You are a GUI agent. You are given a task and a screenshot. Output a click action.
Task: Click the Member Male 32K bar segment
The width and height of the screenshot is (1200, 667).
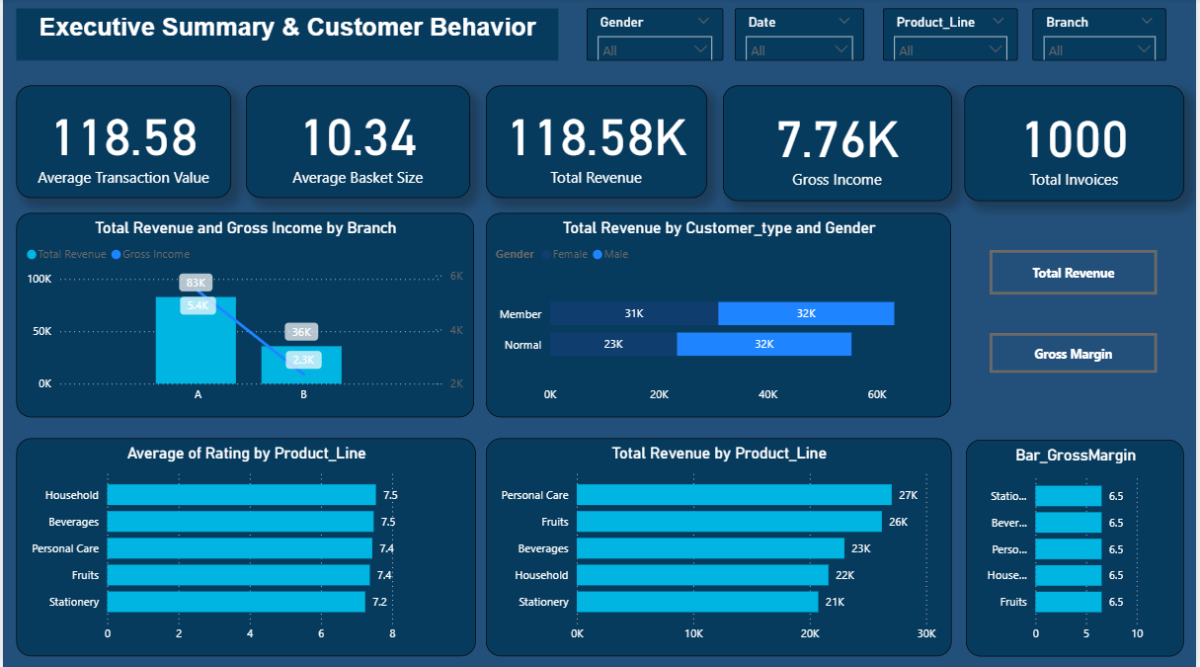(806, 314)
